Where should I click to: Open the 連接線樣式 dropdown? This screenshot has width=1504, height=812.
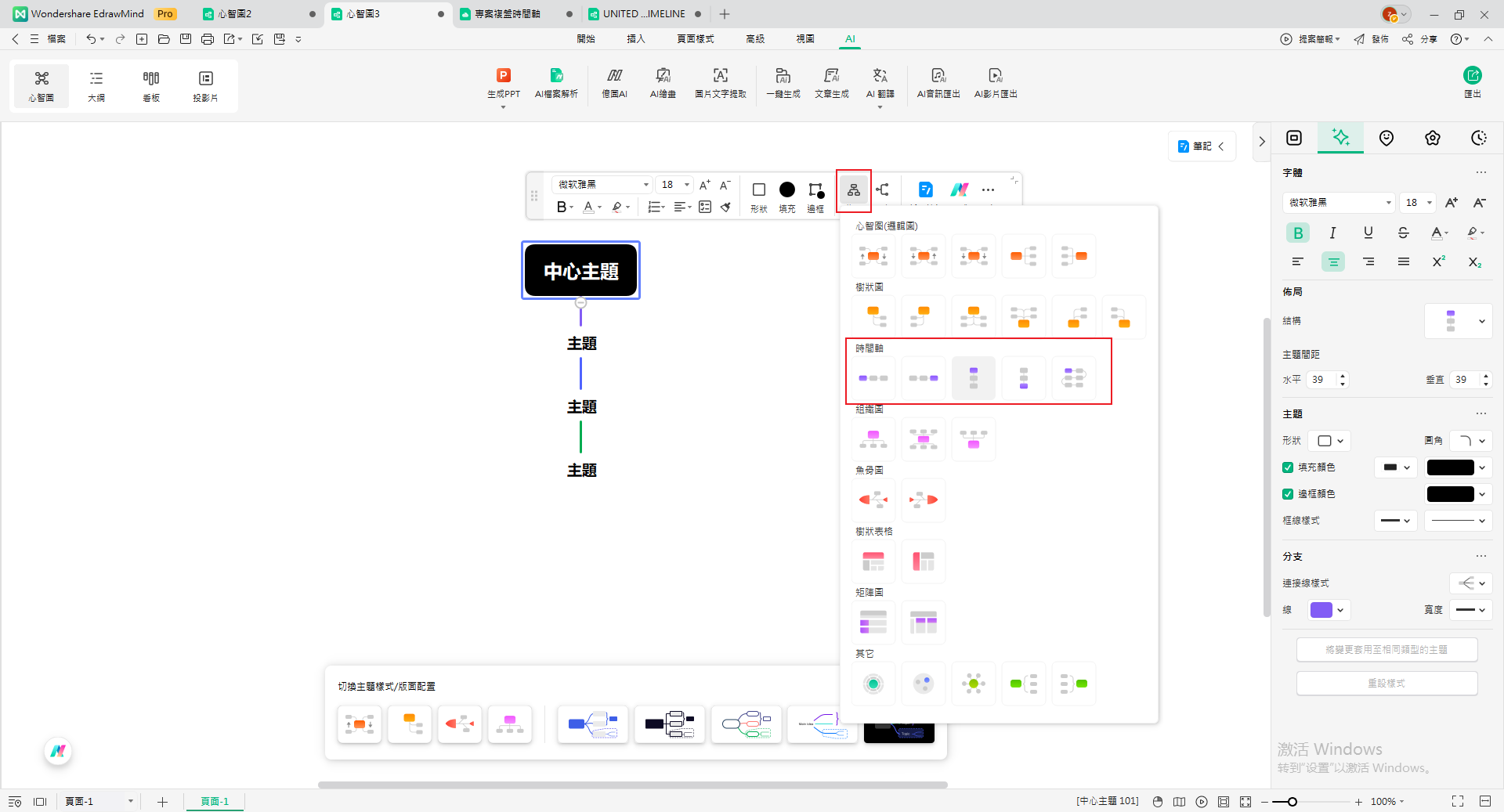tap(1470, 583)
